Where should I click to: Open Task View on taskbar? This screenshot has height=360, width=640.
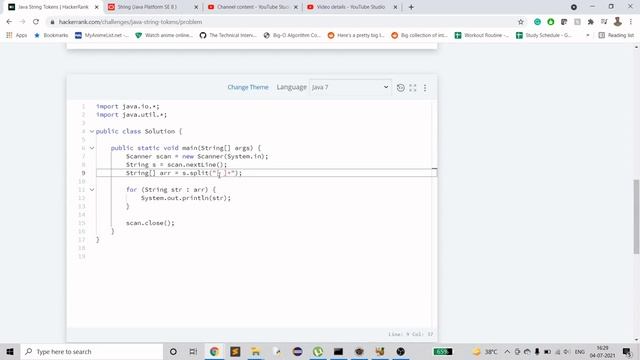[x=193, y=351]
